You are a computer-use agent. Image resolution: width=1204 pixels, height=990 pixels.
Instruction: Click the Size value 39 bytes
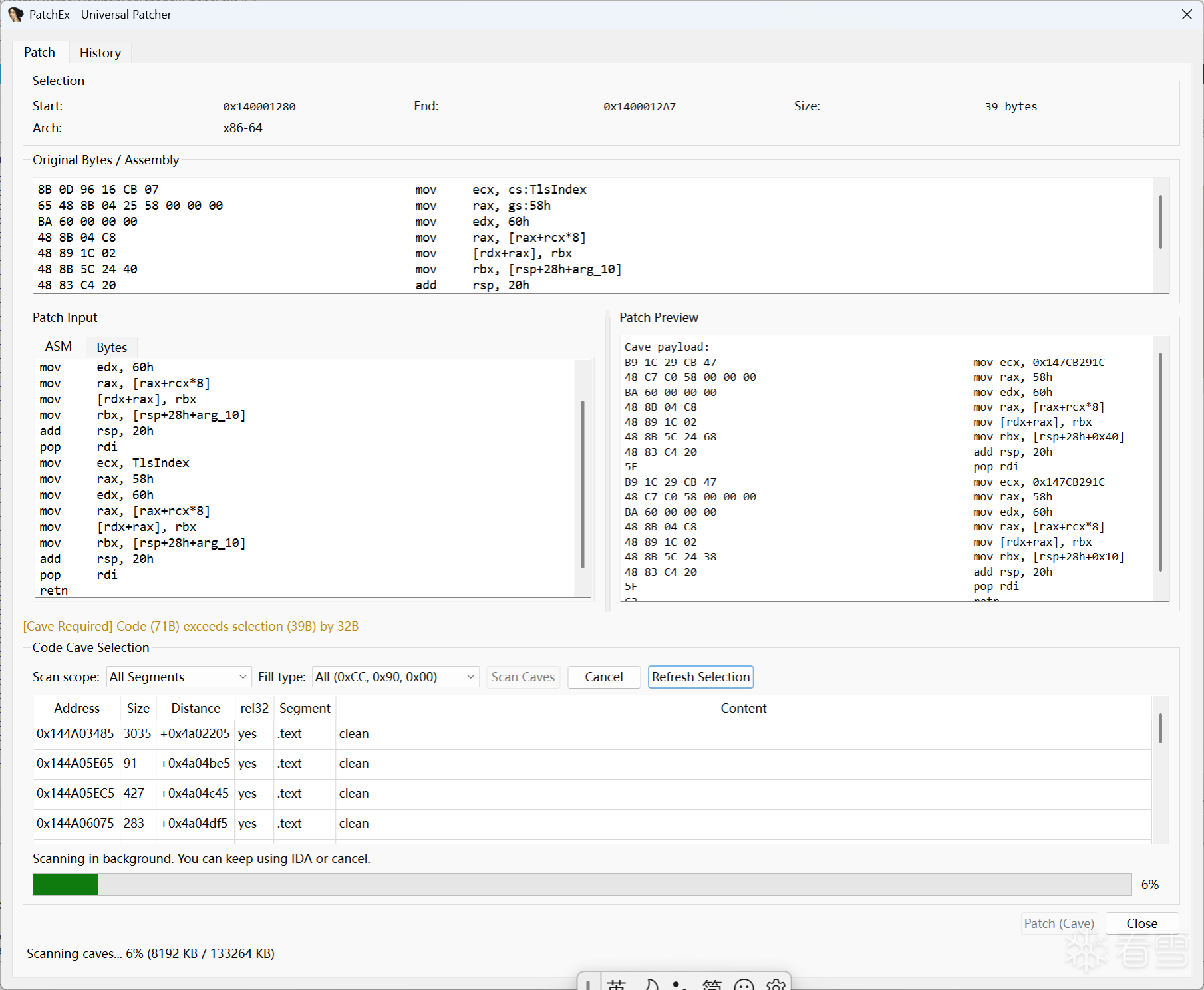click(1011, 106)
